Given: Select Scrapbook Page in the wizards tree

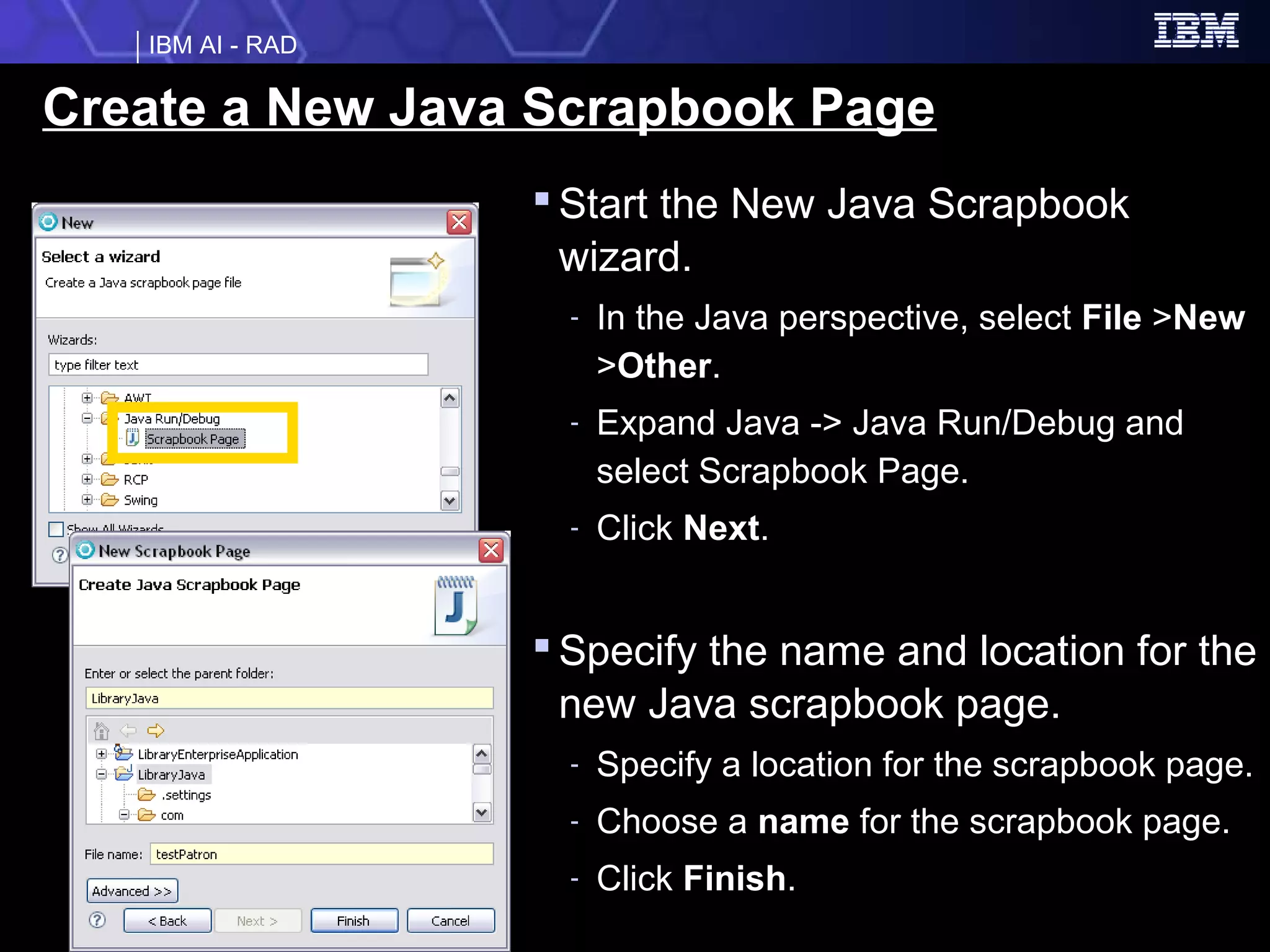Looking at the screenshot, I should (x=195, y=439).
